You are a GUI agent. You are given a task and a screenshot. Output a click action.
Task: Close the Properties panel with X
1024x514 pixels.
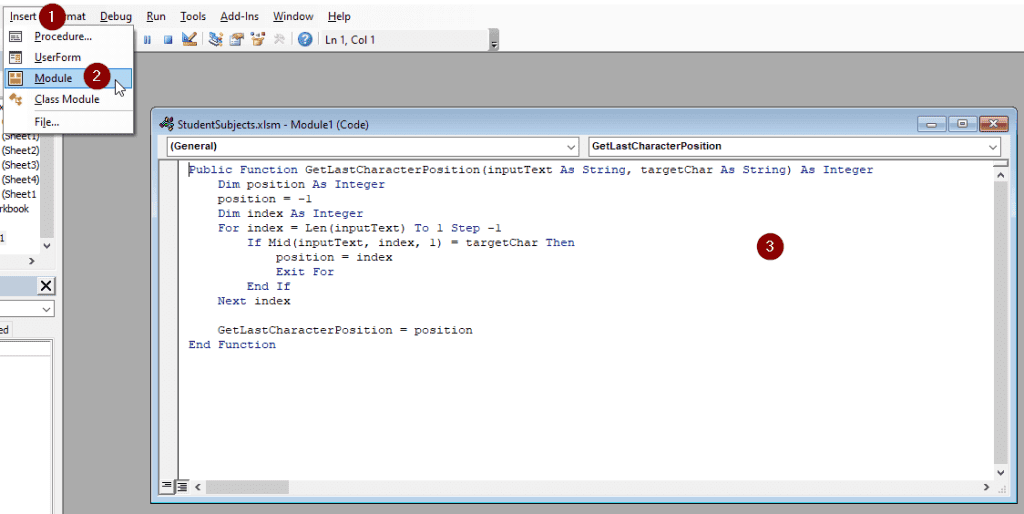coord(46,286)
